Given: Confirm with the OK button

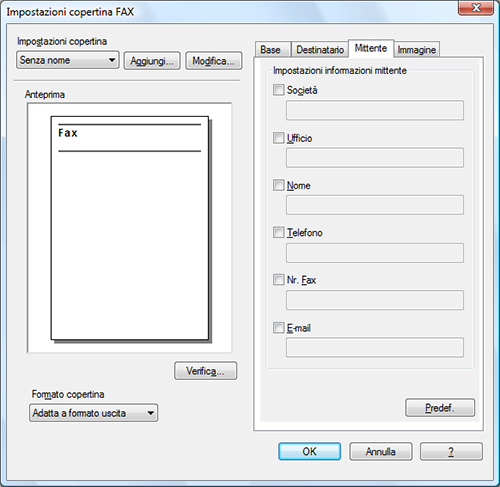Looking at the screenshot, I should click(x=310, y=451).
